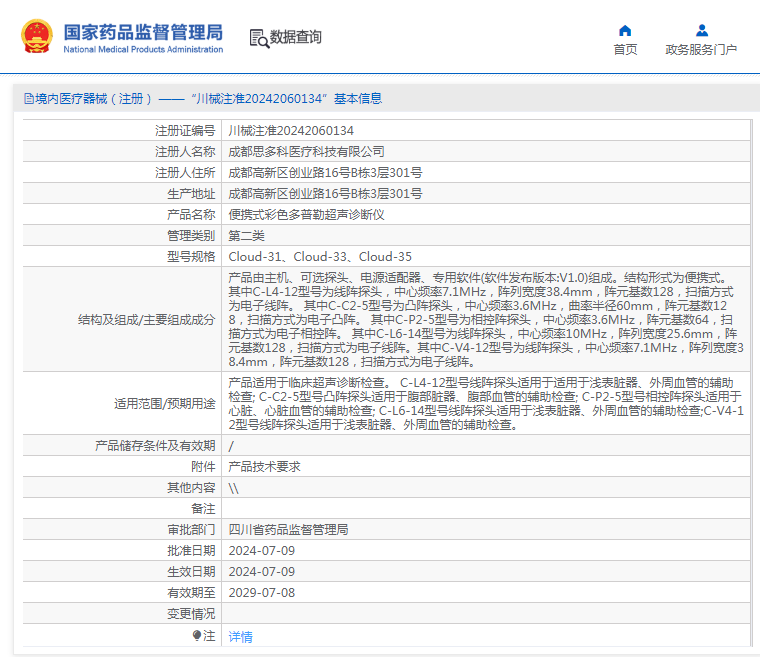Click model spec Cloud-31、Cloud-33、Cloud-35
This screenshot has height=657, width=760.
pyautogui.click(x=320, y=257)
